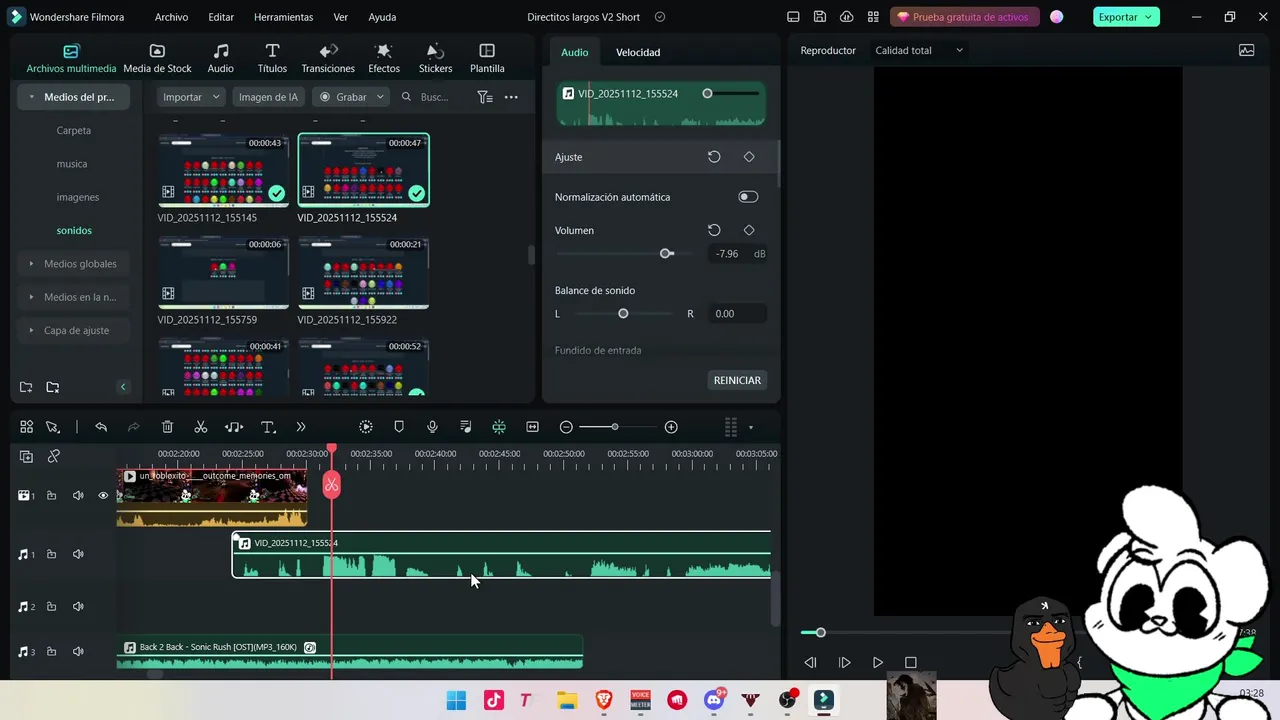Lock video track 1

pos(51,495)
